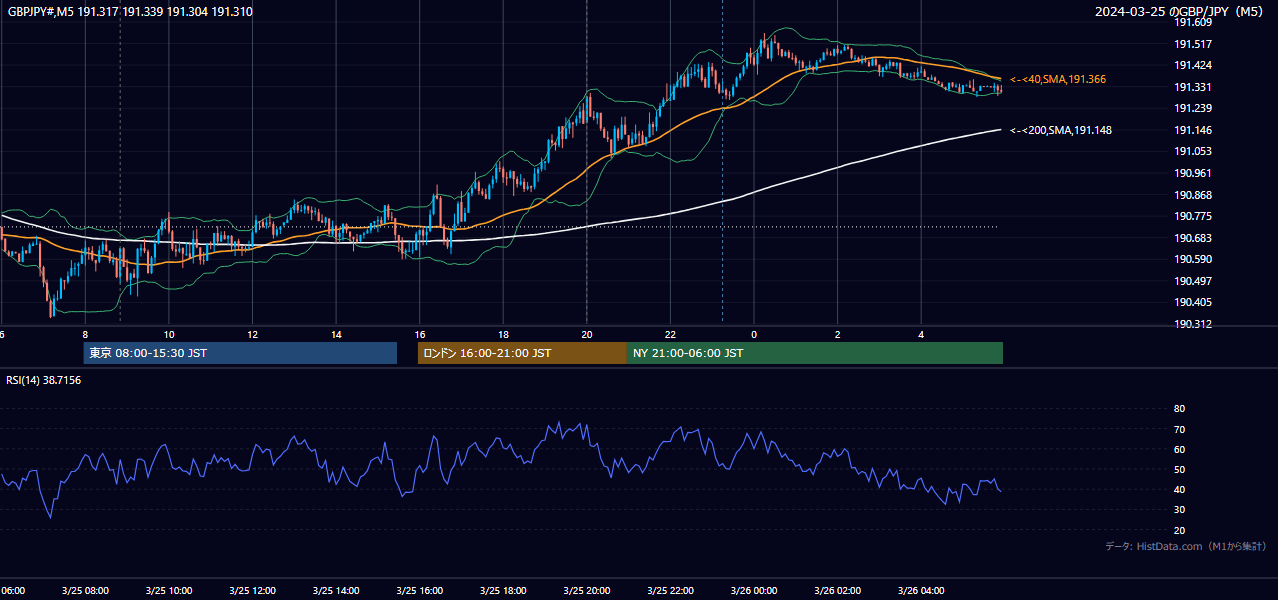Click the bottom date label 3/25 12:00
Viewport: 1278px width, 600px height.
coord(252,591)
